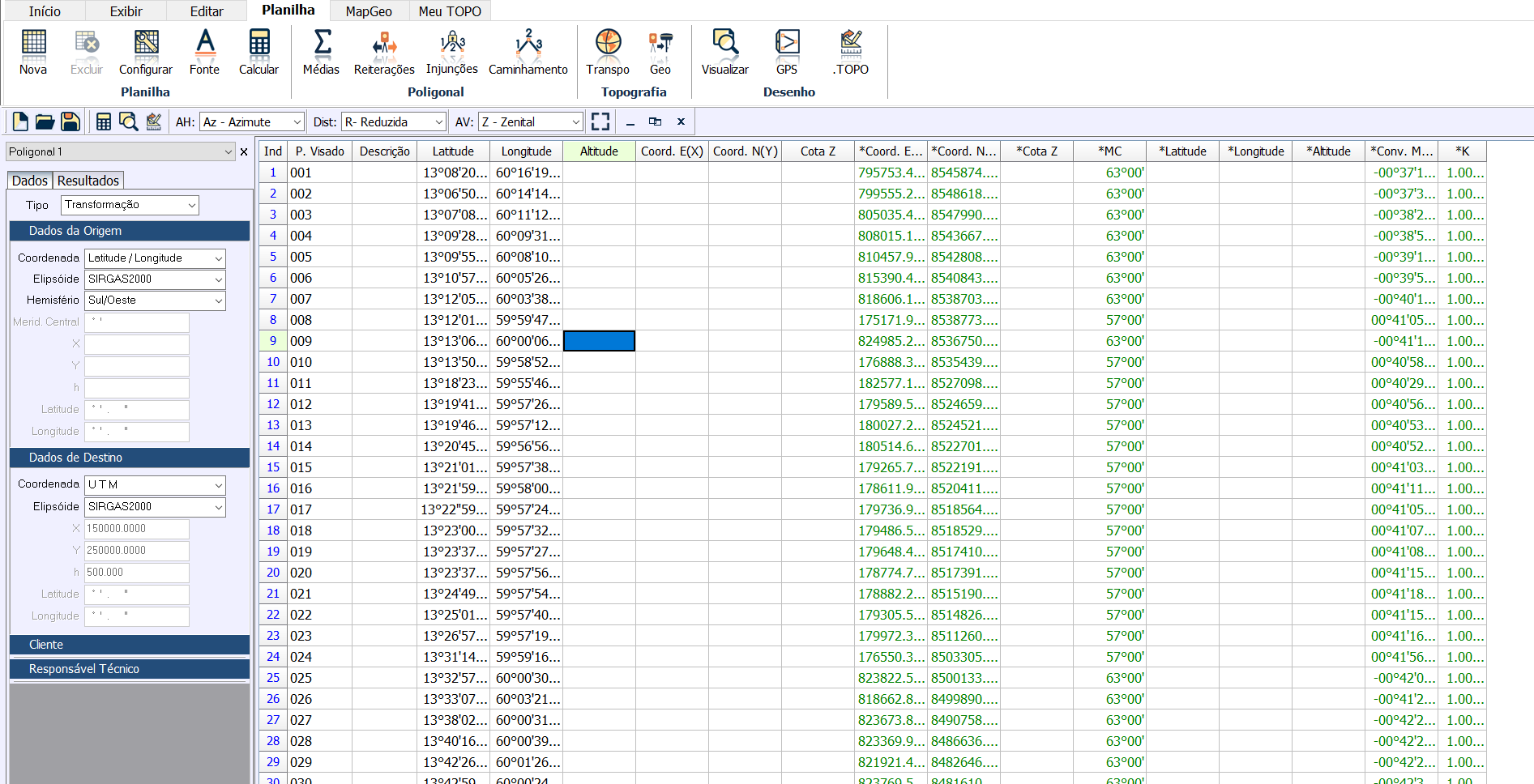Open the GPS drawing tool
Screen dimensions: 1534x784
click(787, 52)
